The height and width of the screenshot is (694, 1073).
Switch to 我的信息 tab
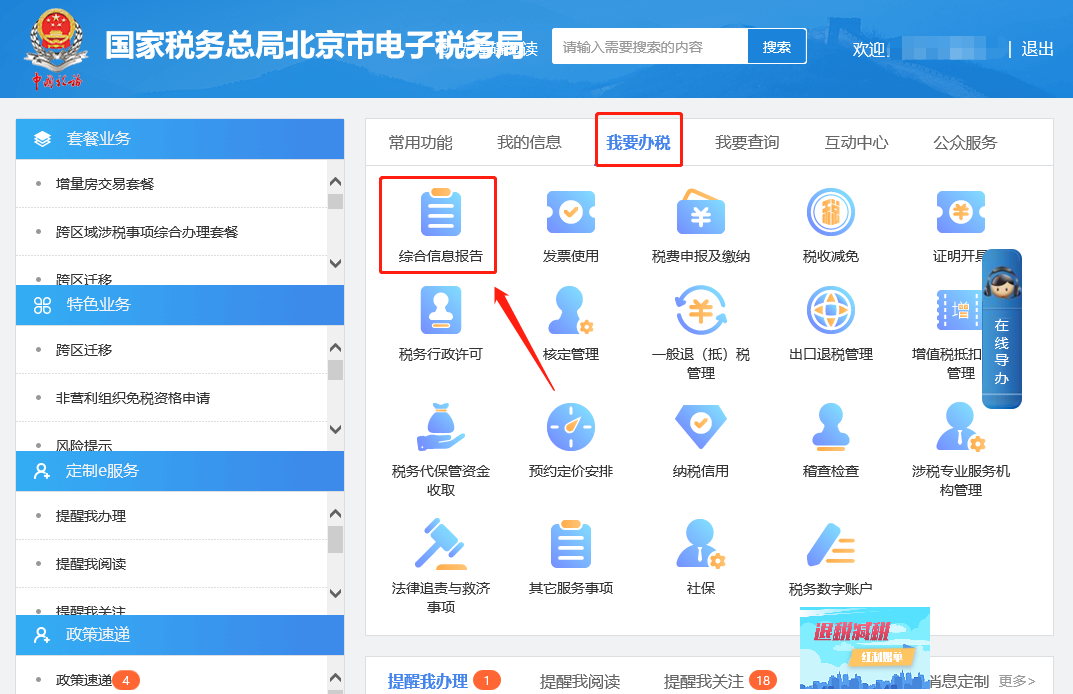529,142
